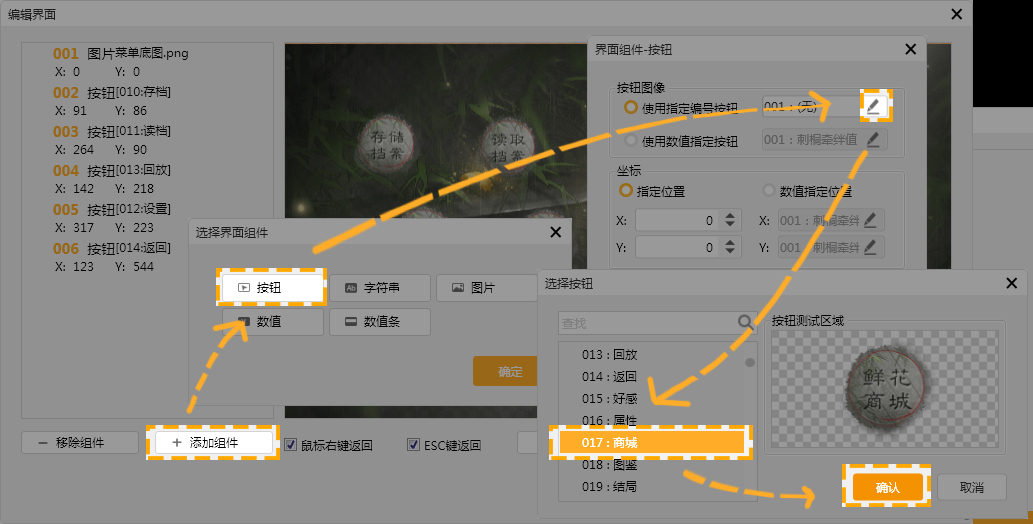Select the 数值条 component type
This screenshot has height=524, width=1033.
(x=380, y=322)
